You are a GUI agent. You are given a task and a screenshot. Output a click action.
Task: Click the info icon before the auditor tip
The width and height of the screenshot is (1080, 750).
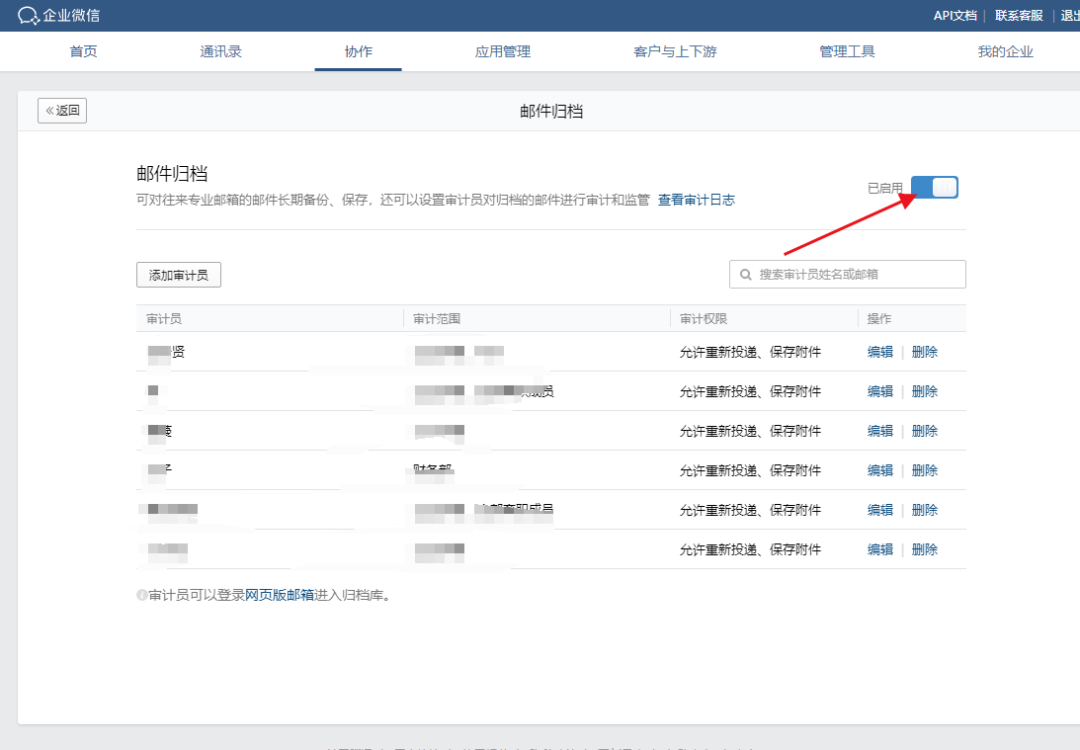(143, 593)
